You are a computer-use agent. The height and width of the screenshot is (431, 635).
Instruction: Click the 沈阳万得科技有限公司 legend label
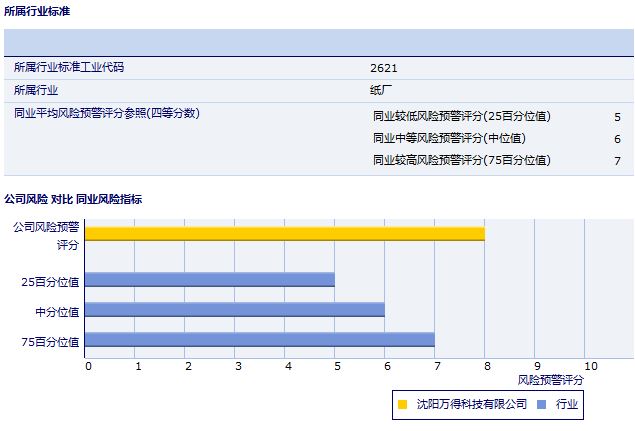pyautogui.click(x=472, y=404)
